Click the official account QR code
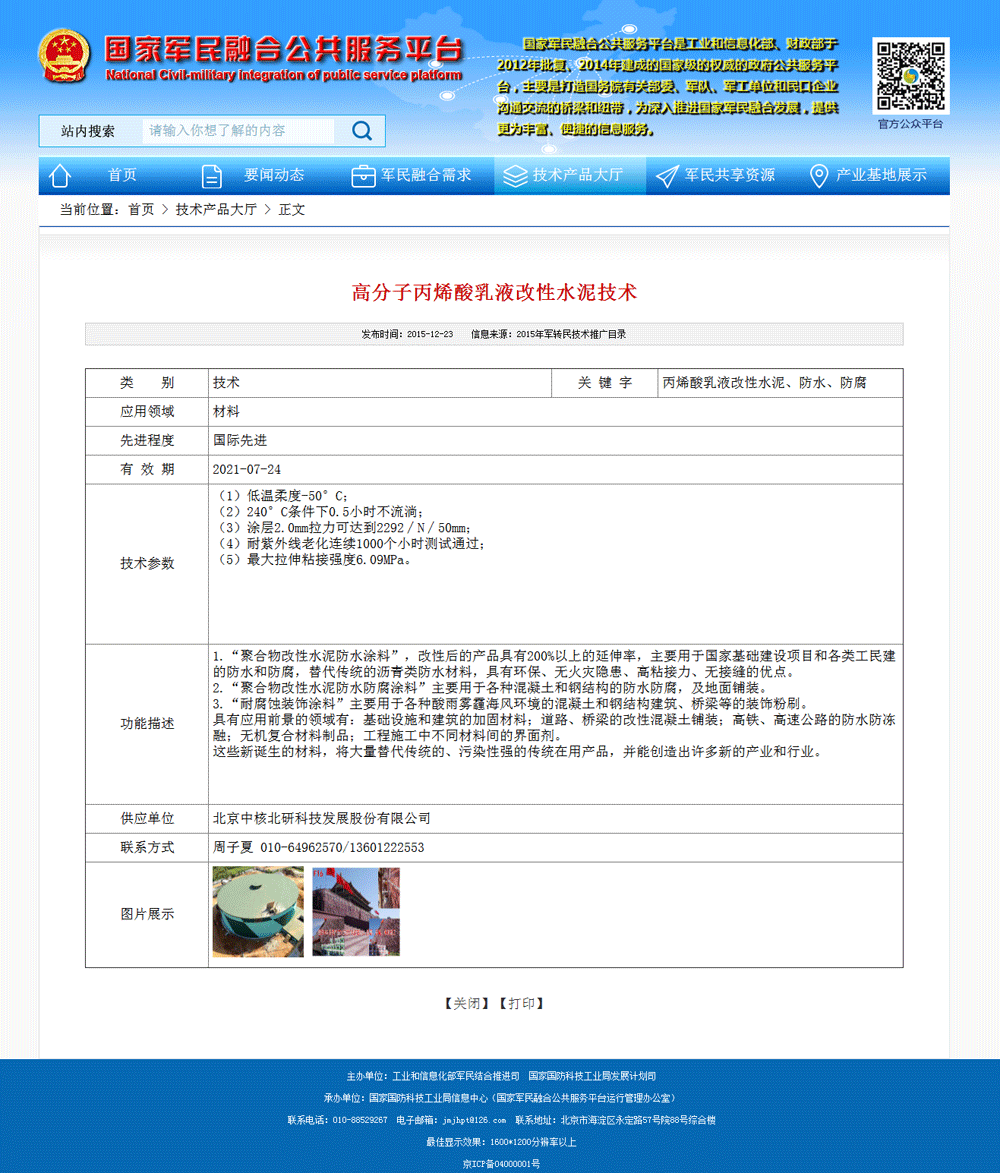1000x1173 pixels. (x=910, y=77)
